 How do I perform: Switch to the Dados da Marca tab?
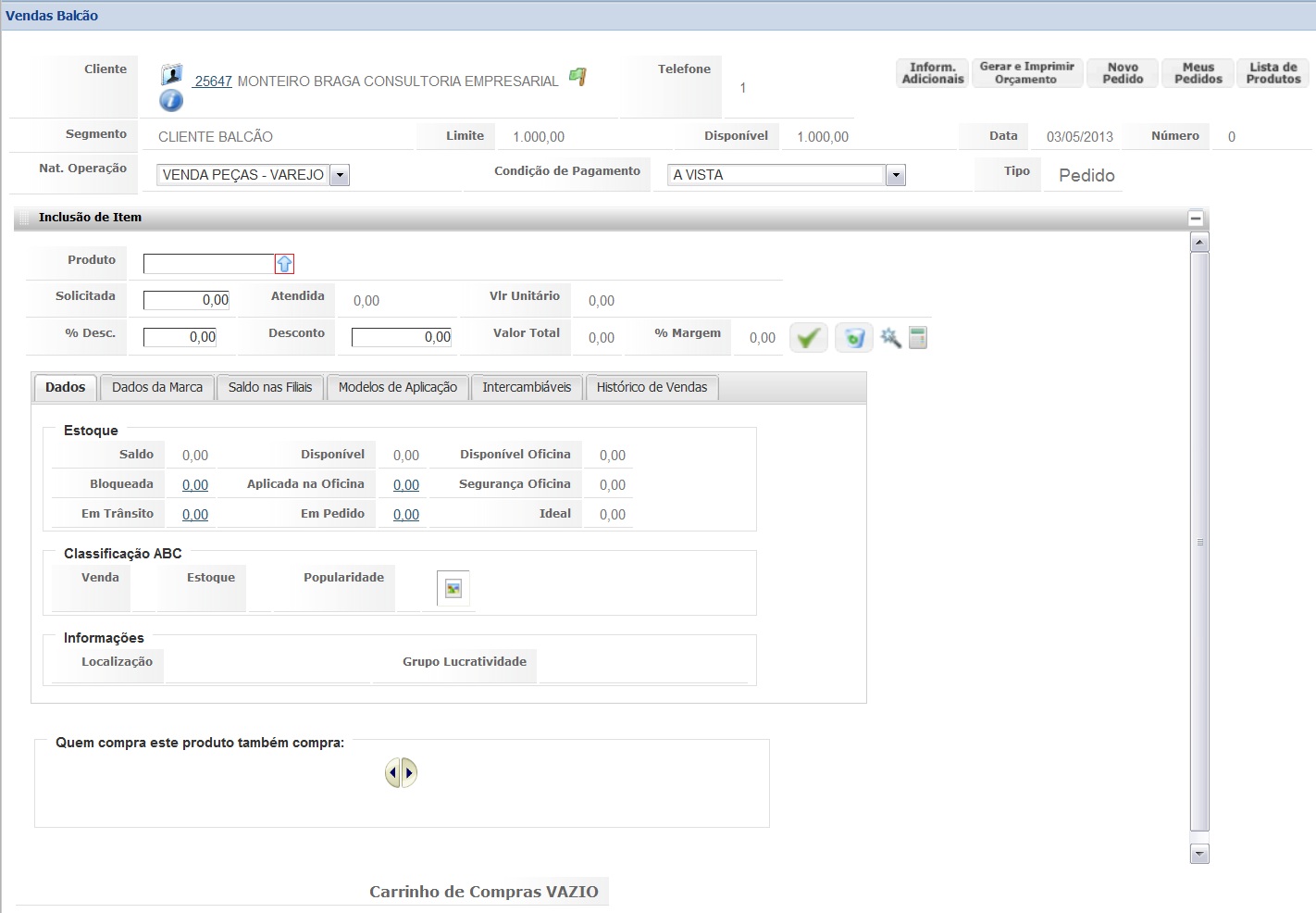(157, 387)
